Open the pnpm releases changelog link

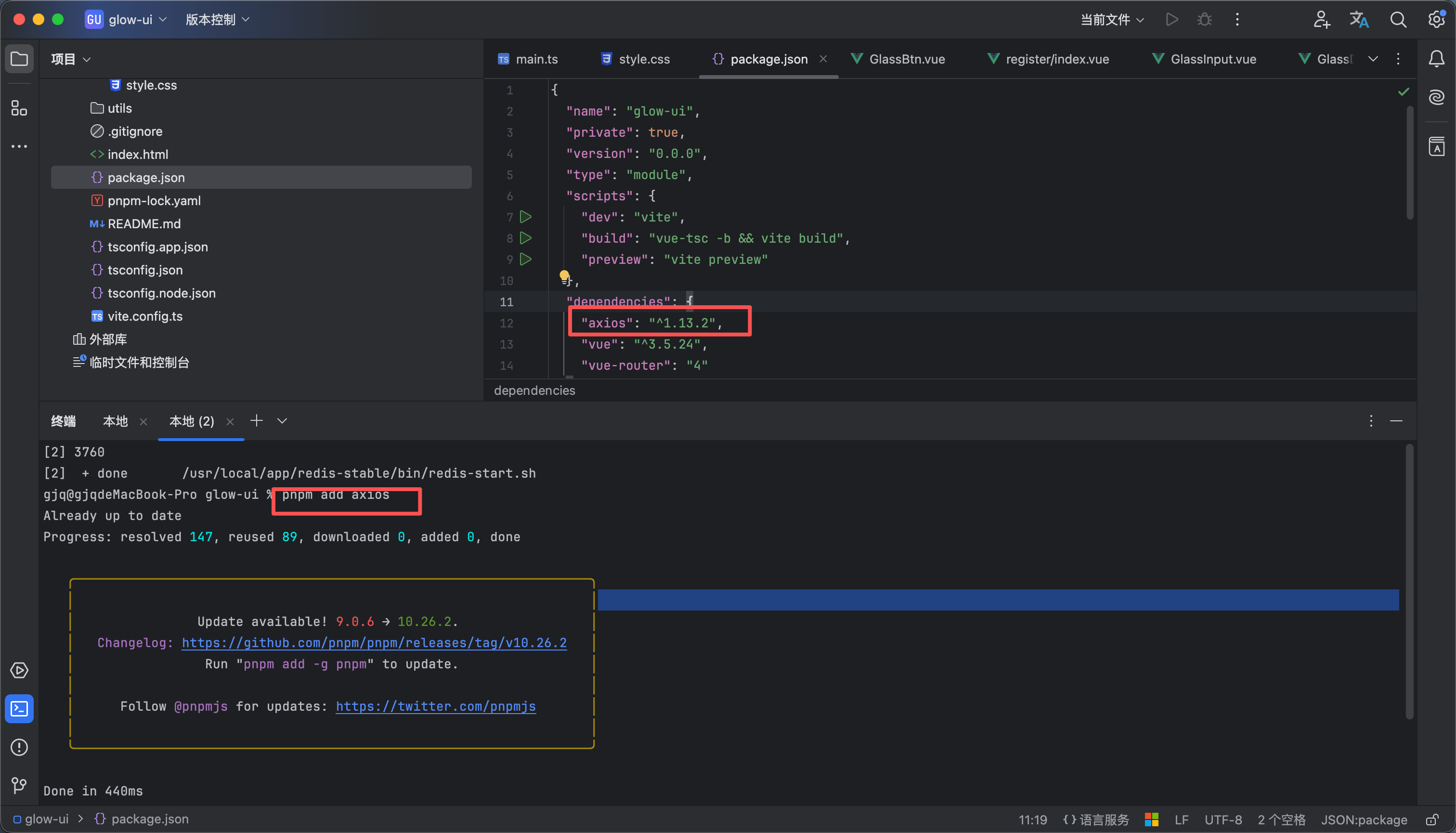click(374, 643)
